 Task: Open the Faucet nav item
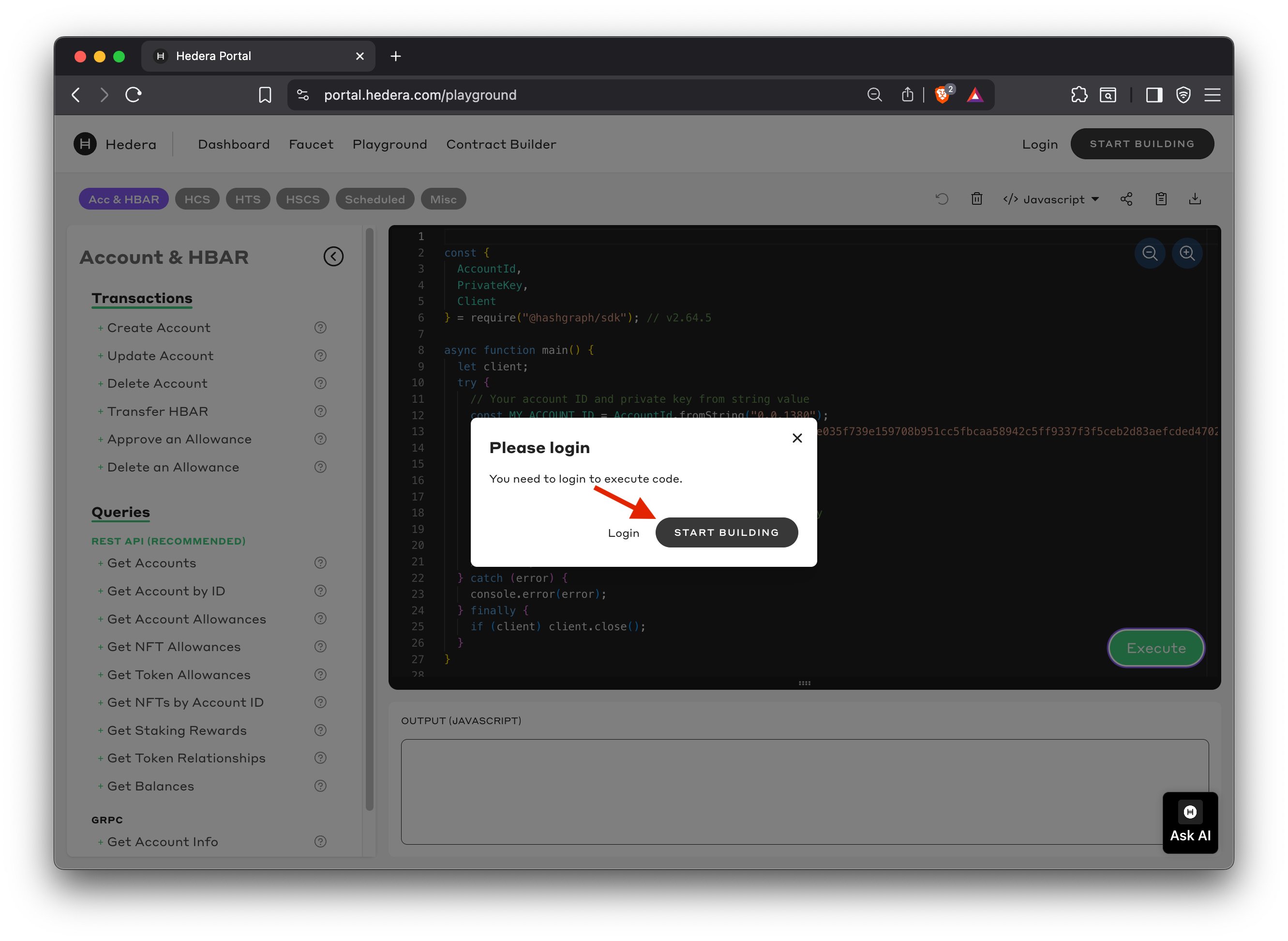(x=311, y=144)
